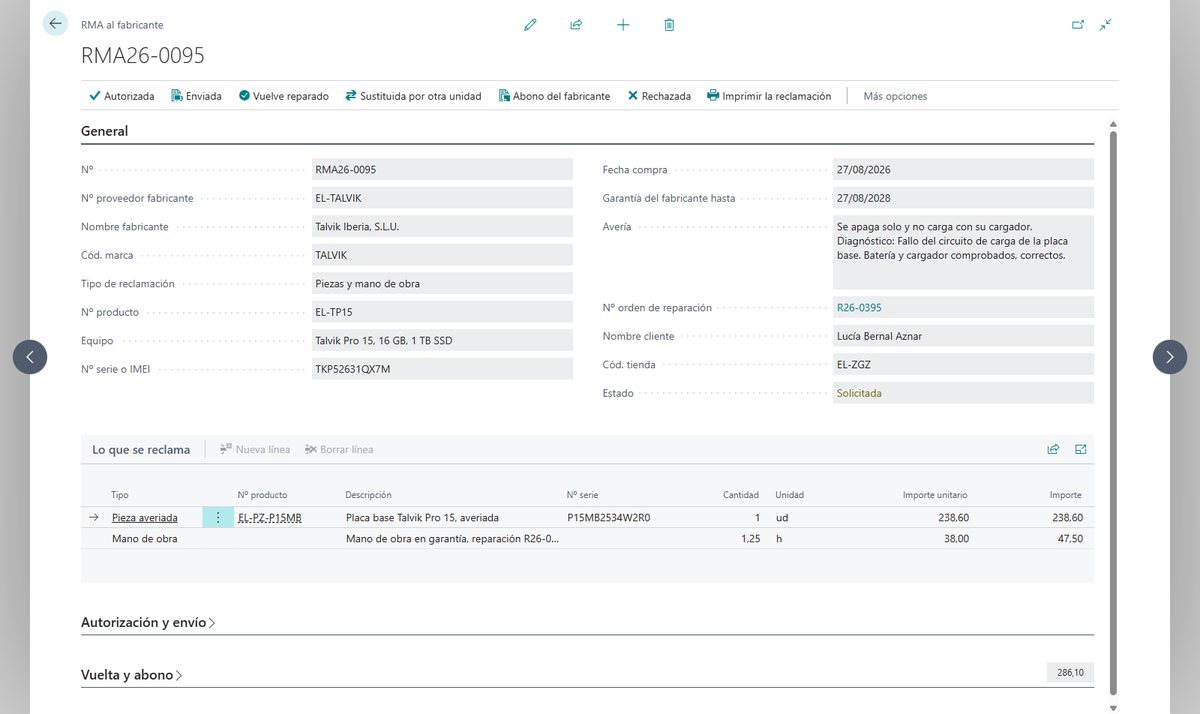
Task: Mark the claim as Rechazada
Action: 659,96
